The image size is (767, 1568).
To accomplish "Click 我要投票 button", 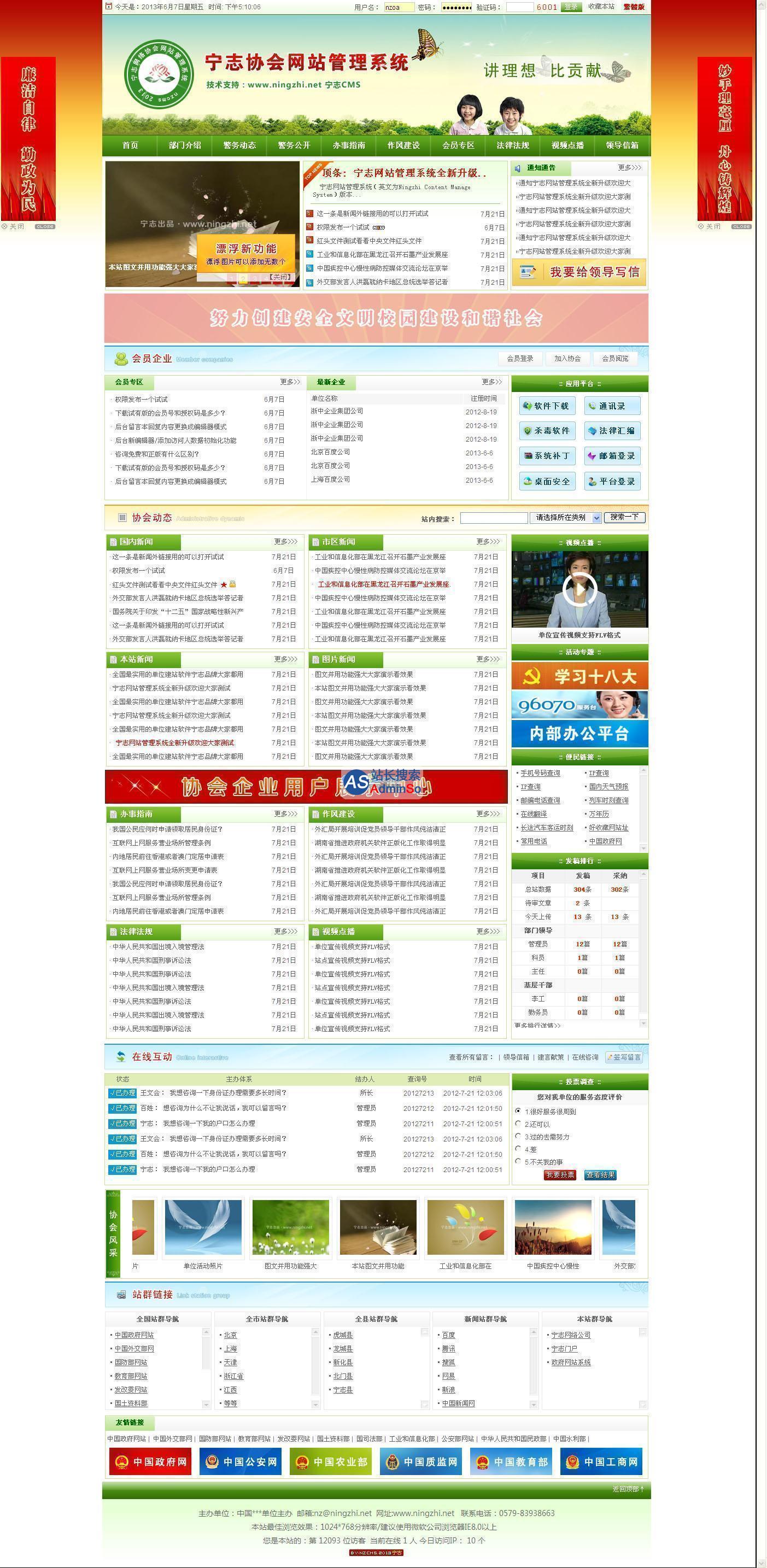I will pos(560,1175).
